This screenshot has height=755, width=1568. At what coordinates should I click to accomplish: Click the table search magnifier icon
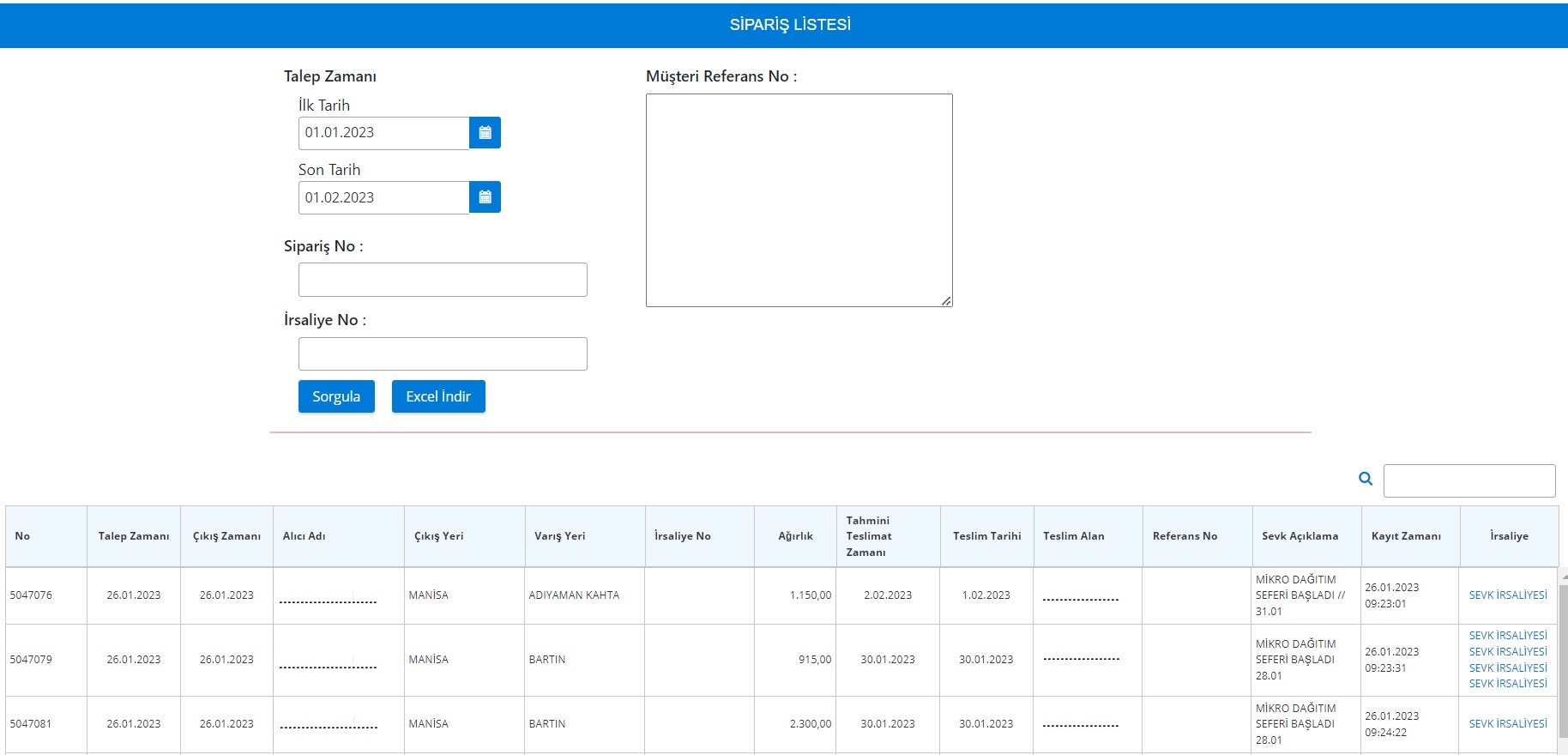click(x=1366, y=479)
